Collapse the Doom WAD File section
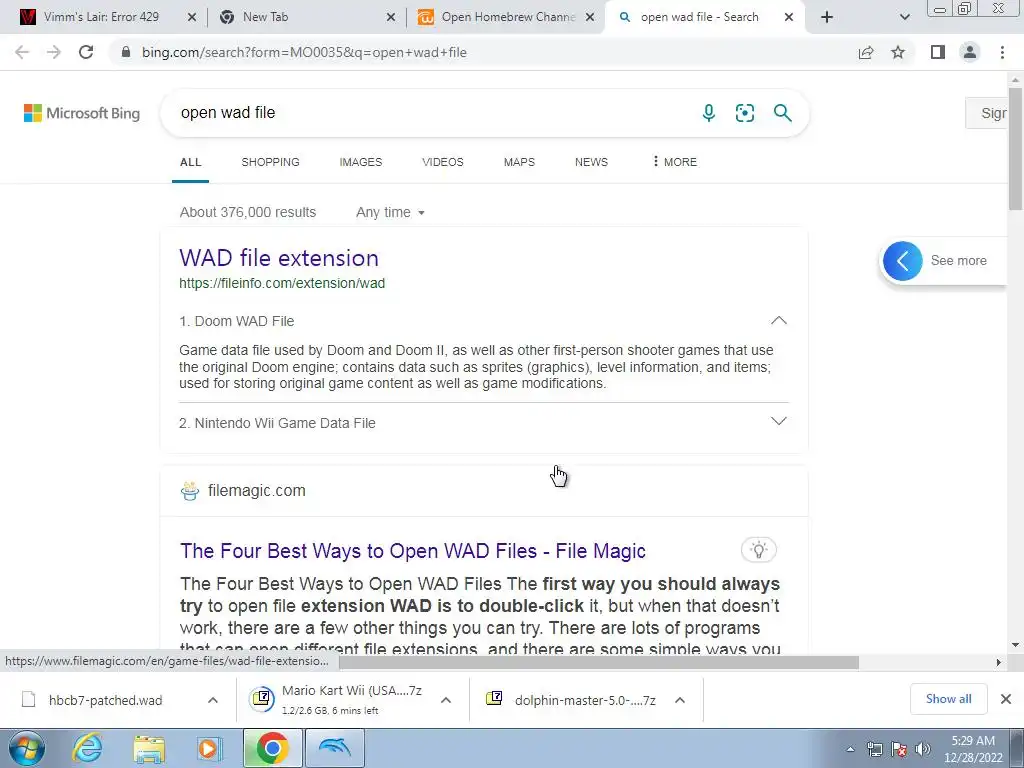The image size is (1024, 768). coord(778,321)
